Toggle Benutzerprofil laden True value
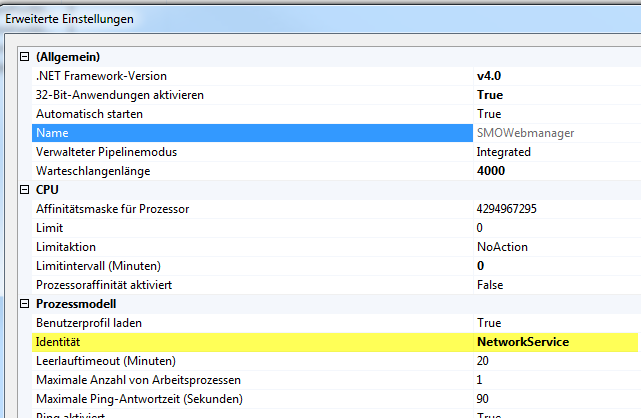The image size is (641, 418). coord(489,323)
